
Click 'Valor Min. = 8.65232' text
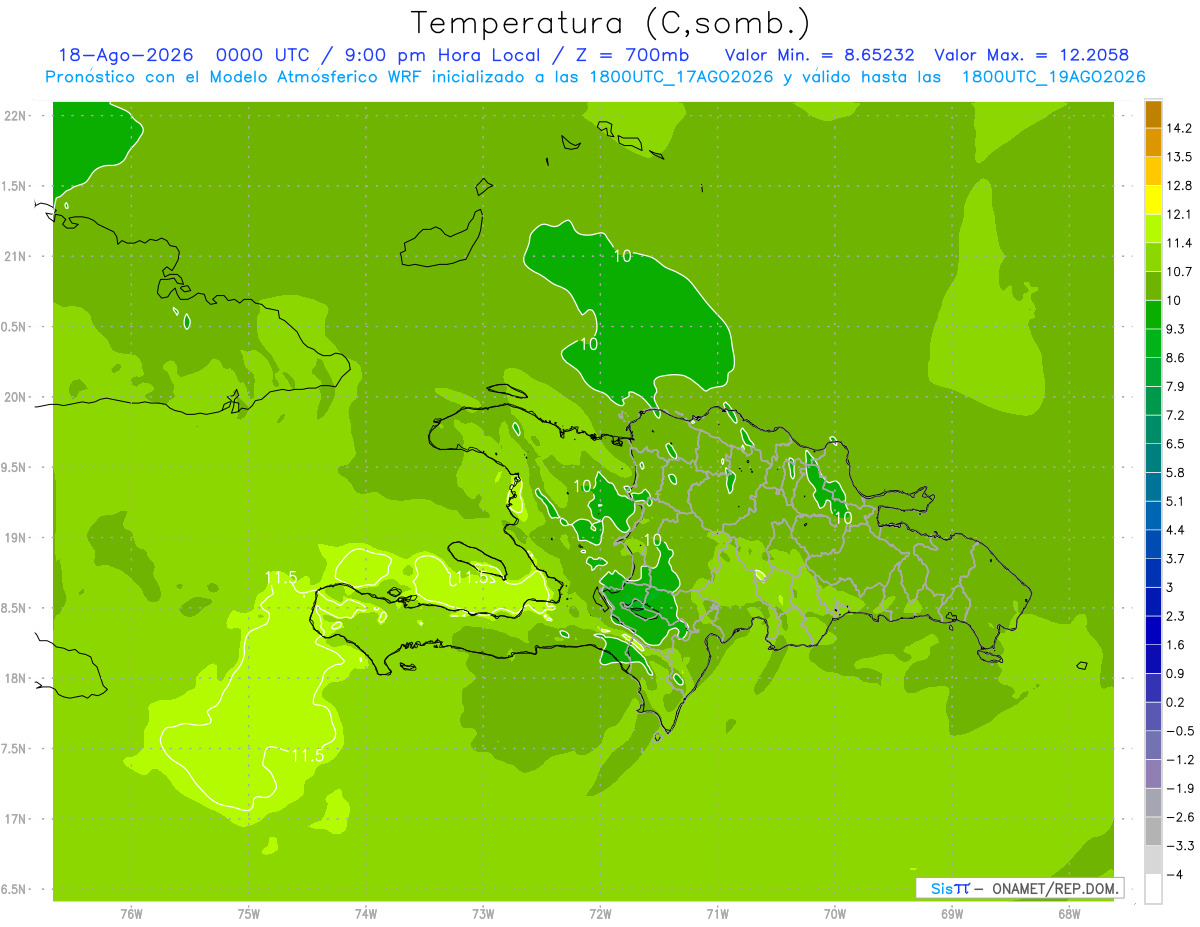(819, 55)
